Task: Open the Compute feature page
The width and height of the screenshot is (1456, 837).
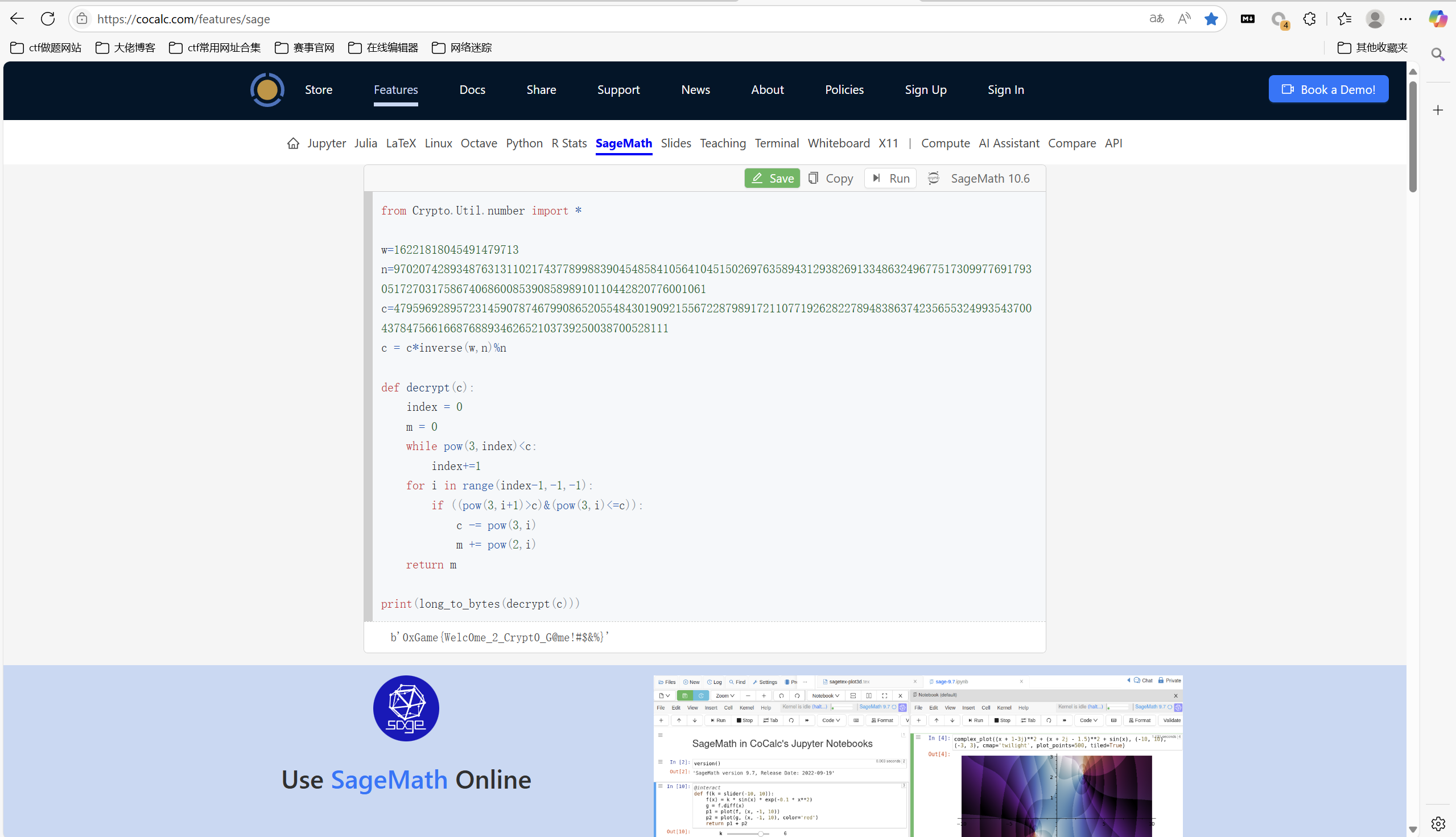Action: (x=945, y=143)
